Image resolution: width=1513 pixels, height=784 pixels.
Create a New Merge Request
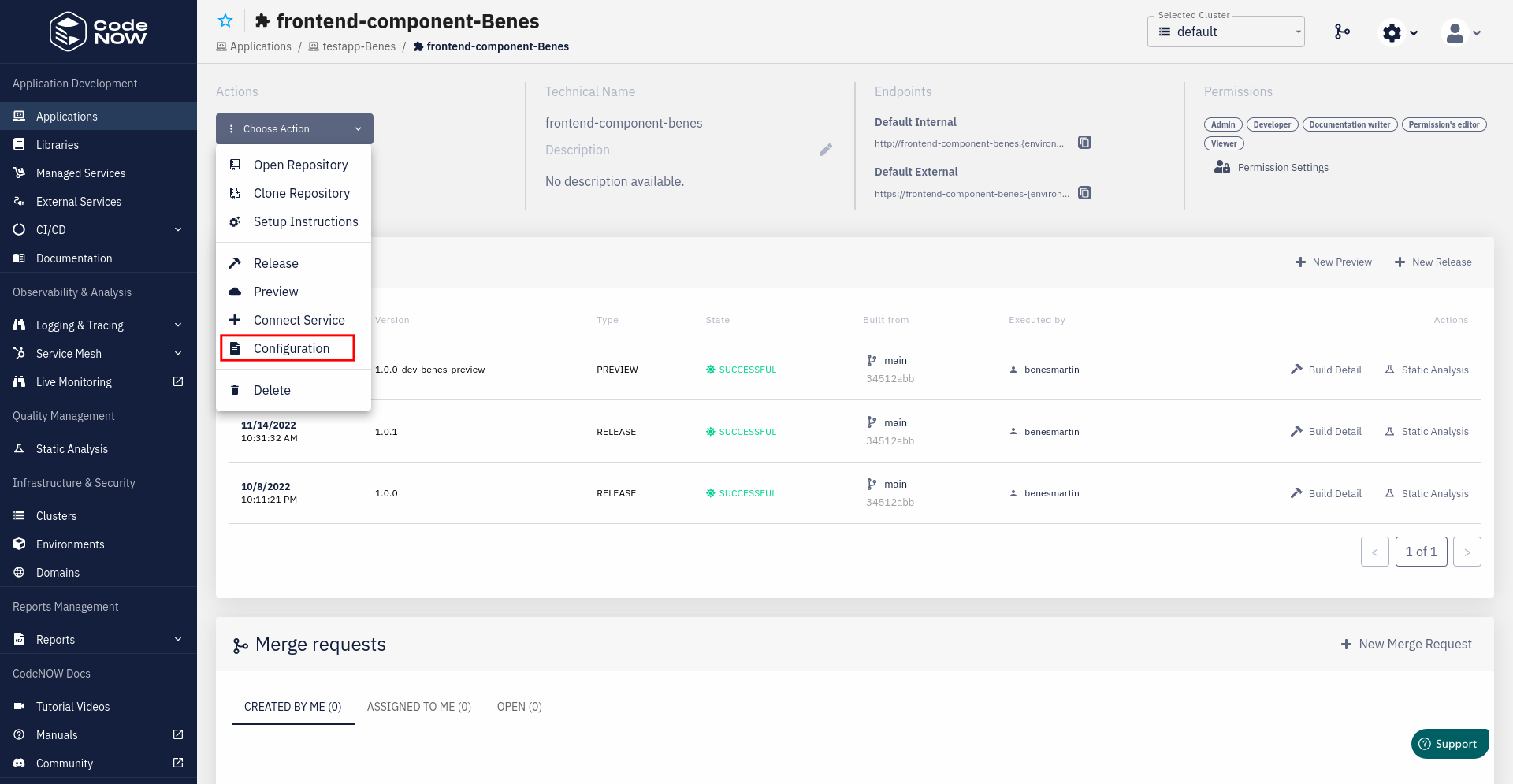click(x=1407, y=644)
